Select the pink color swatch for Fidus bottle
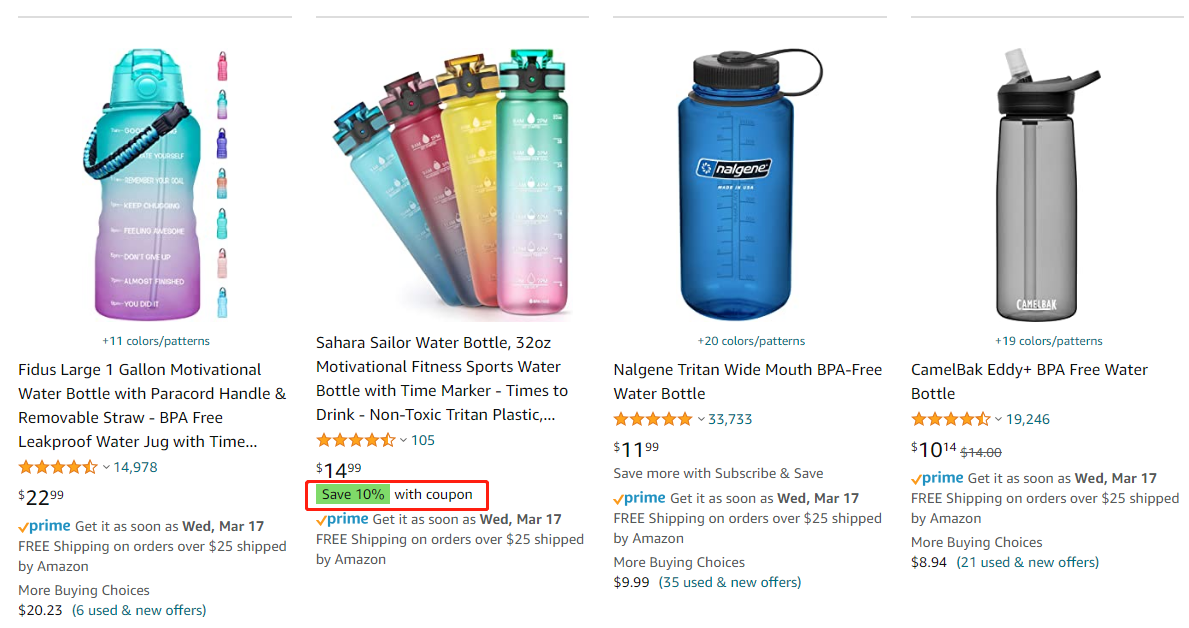1189x628 pixels. 222,67
